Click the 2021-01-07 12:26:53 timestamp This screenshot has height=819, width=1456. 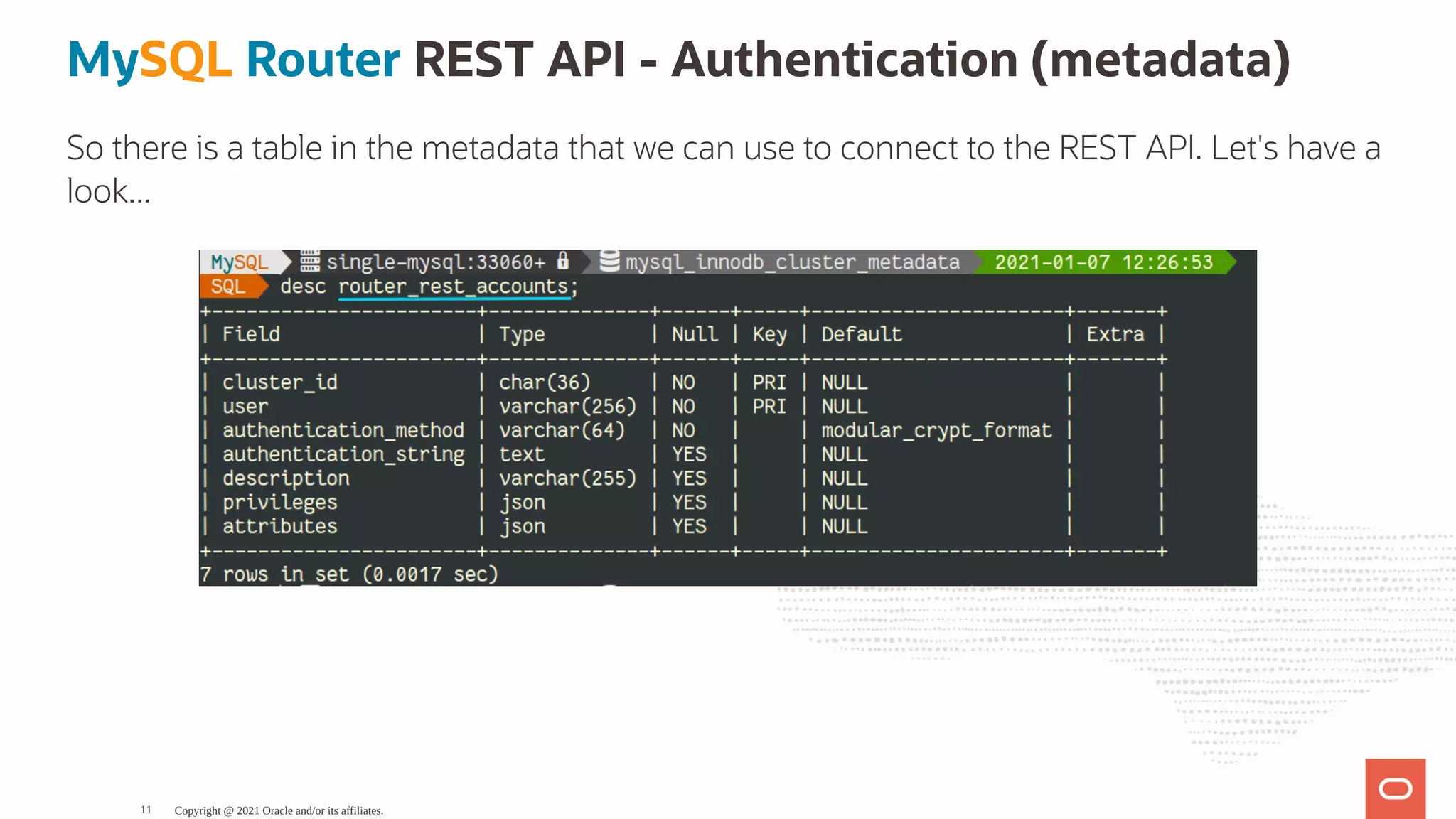[1103, 262]
